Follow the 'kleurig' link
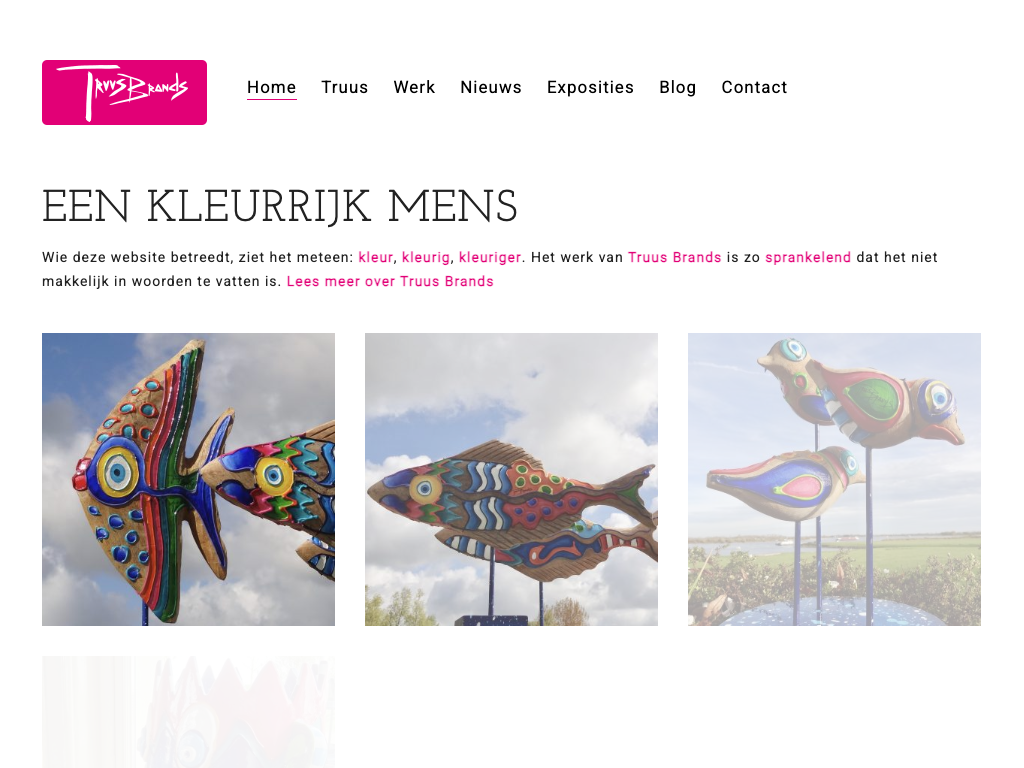Image resolution: width=1024 pixels, height=768 pixels. (426, 257)
